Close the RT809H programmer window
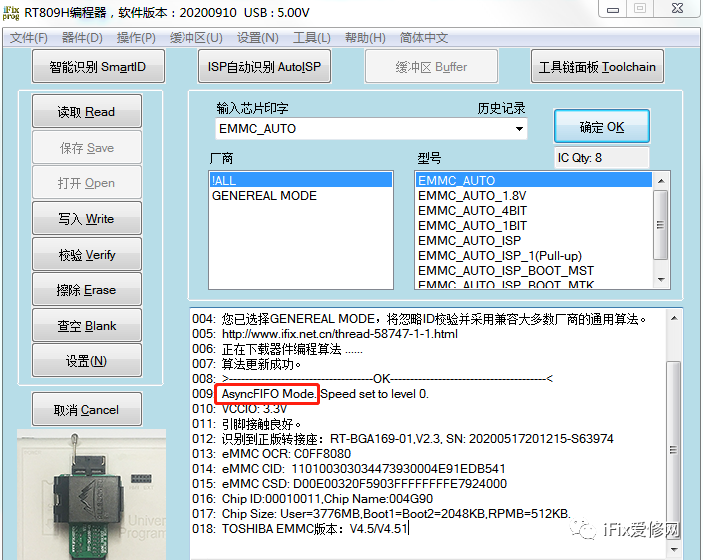The image size is (703, 560). click(x=677, y=9)
